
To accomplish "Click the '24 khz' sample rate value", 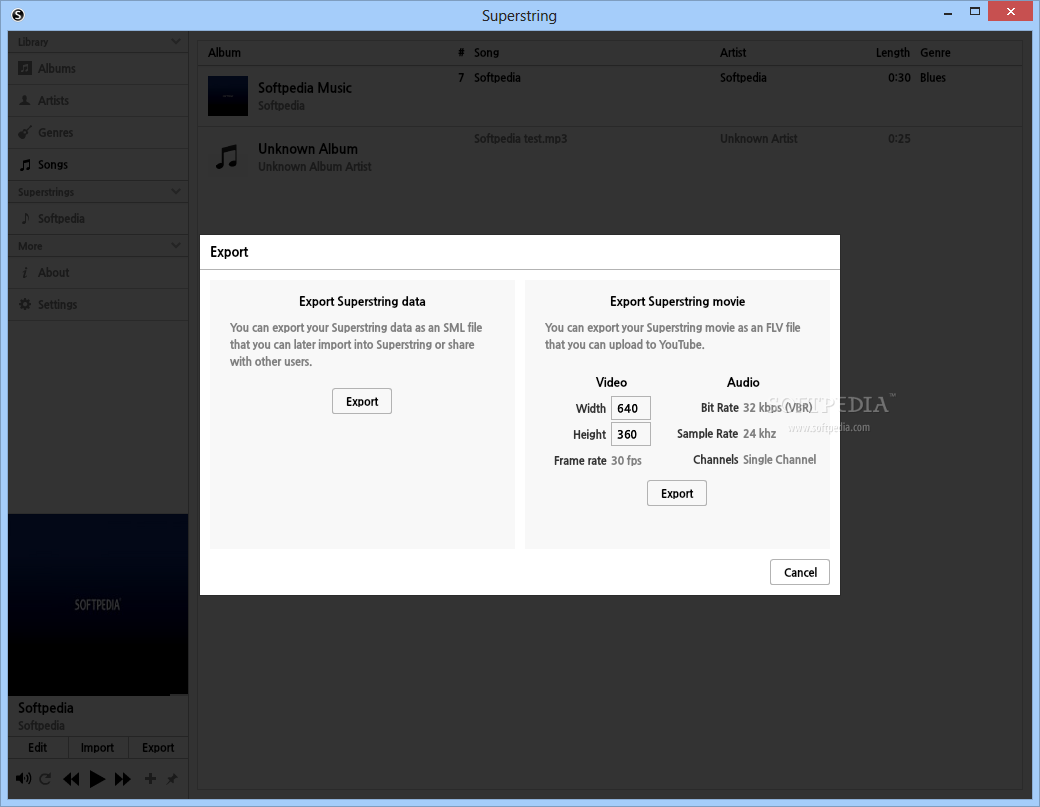I will click(x=759, y=434).
